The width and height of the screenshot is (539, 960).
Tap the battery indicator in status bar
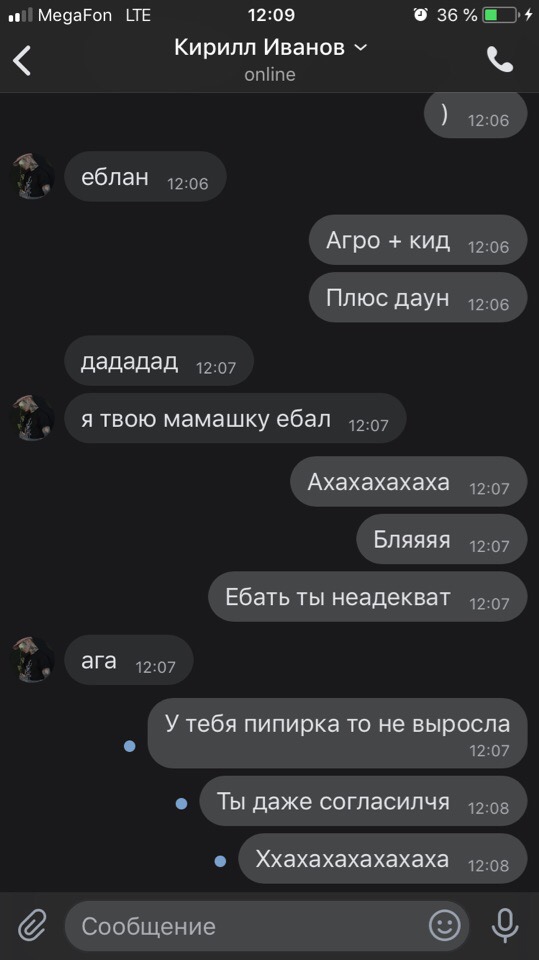(x=500, y=15)
